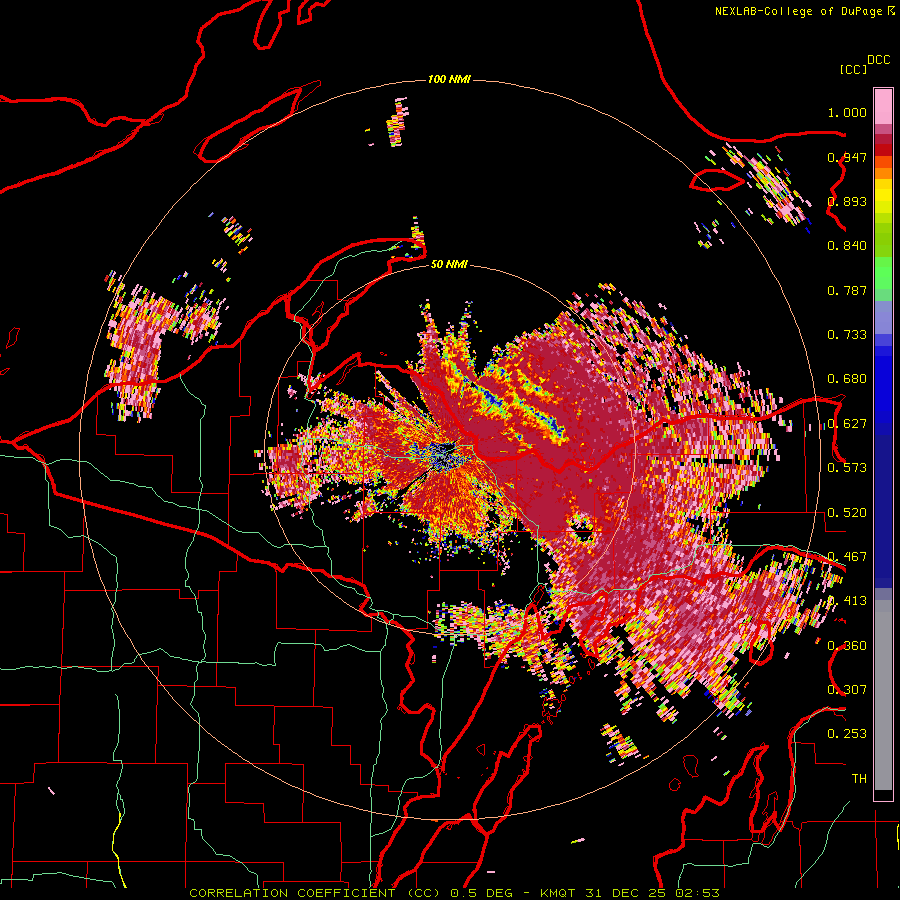Pick the yellow color bar segment
Image resolution: width=900 pixels, height=900 pixels.
click(883, 196)
